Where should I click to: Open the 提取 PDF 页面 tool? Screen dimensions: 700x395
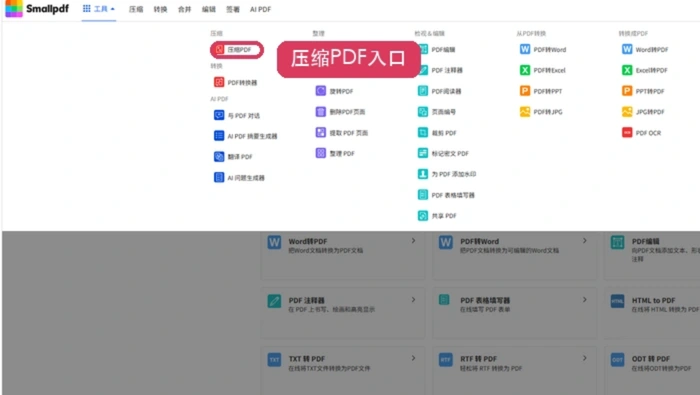[342, 133]
